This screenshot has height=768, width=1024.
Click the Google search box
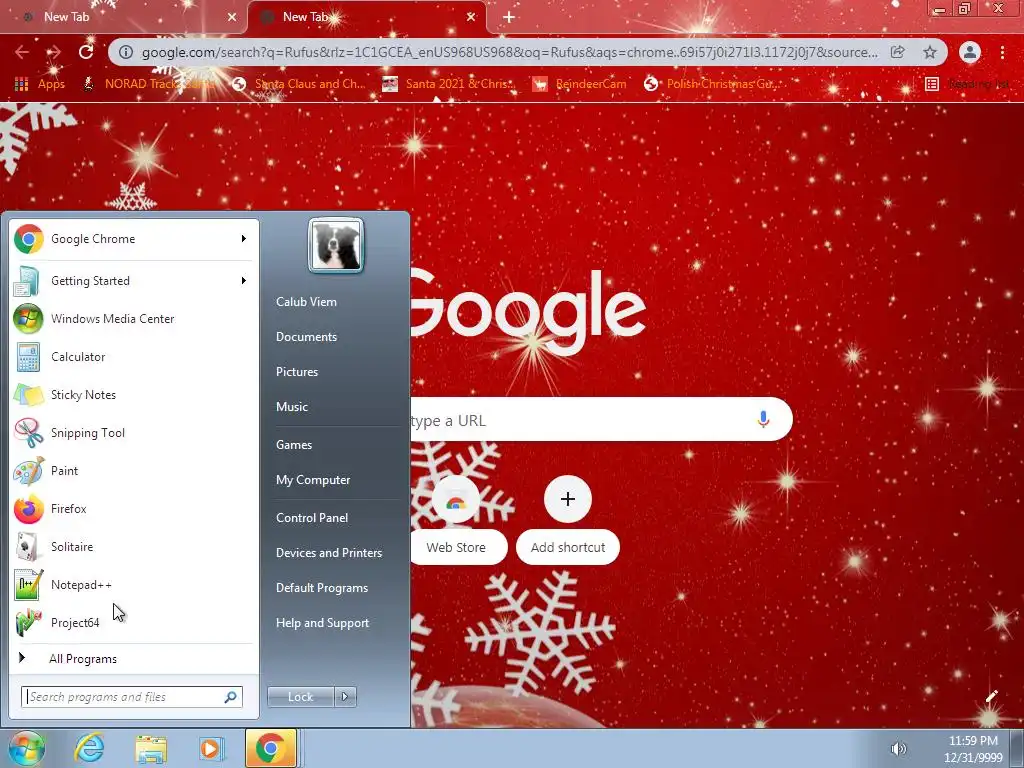[x=601, y=419]
